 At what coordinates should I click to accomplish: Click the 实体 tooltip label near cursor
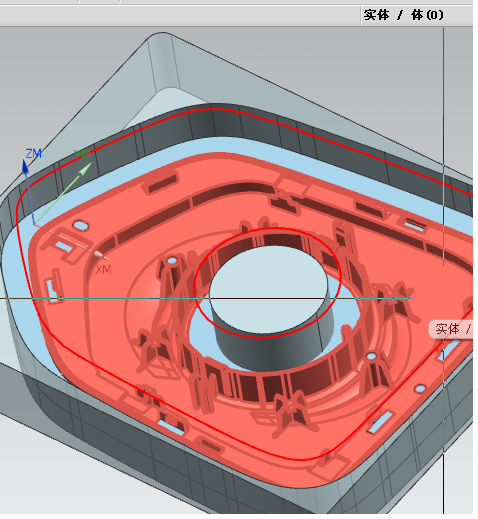[x=451, y=329]
